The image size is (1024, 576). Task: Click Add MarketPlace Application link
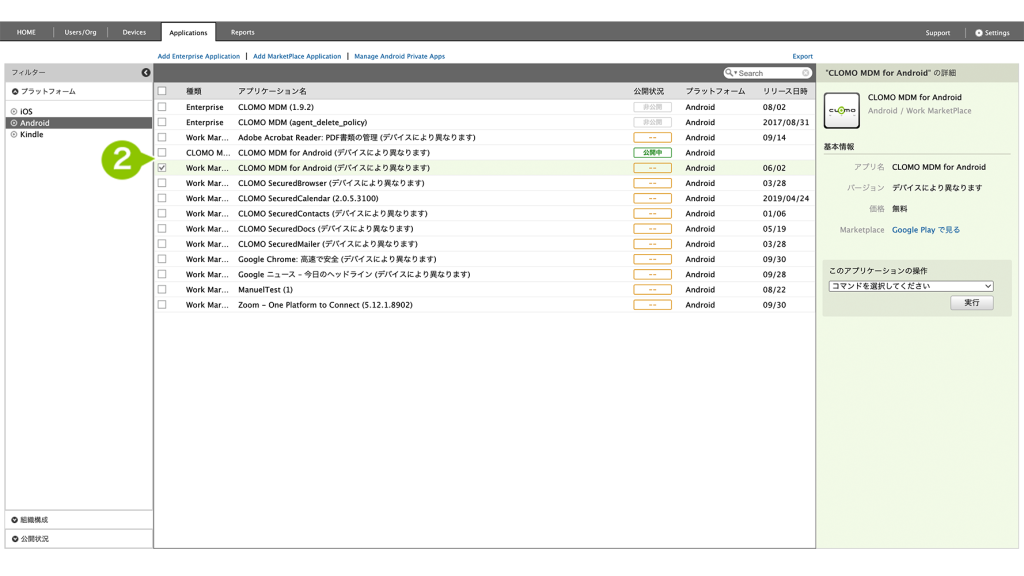tap(297, 56)
